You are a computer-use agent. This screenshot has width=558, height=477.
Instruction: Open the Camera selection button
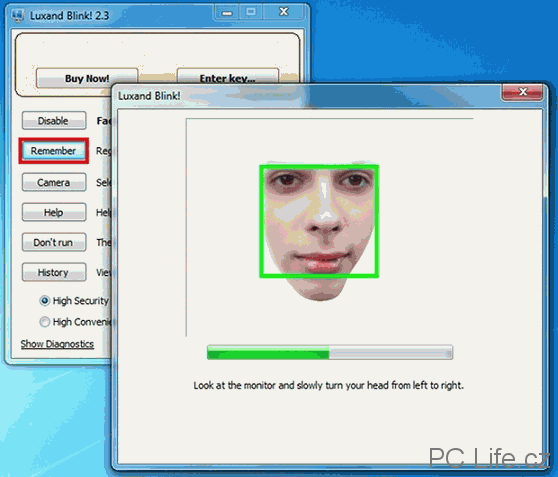(54, 182)
